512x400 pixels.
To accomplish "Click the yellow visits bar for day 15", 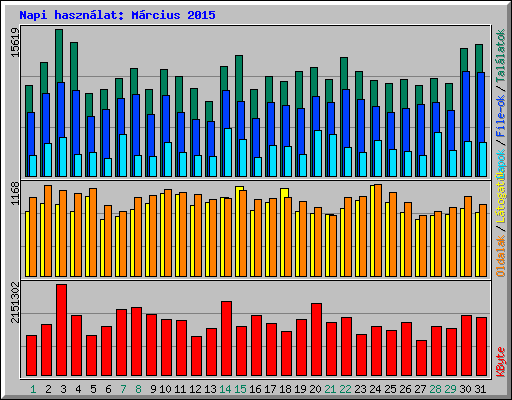I will click(239, 231).
